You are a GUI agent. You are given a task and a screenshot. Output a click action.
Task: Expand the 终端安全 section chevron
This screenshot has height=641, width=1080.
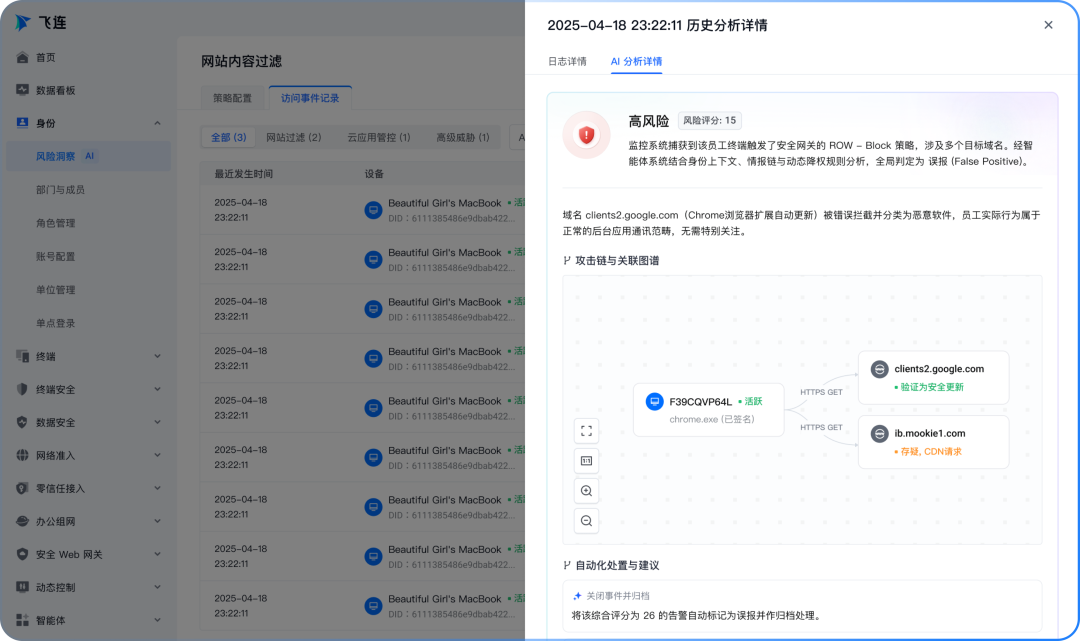click(157, 389)
